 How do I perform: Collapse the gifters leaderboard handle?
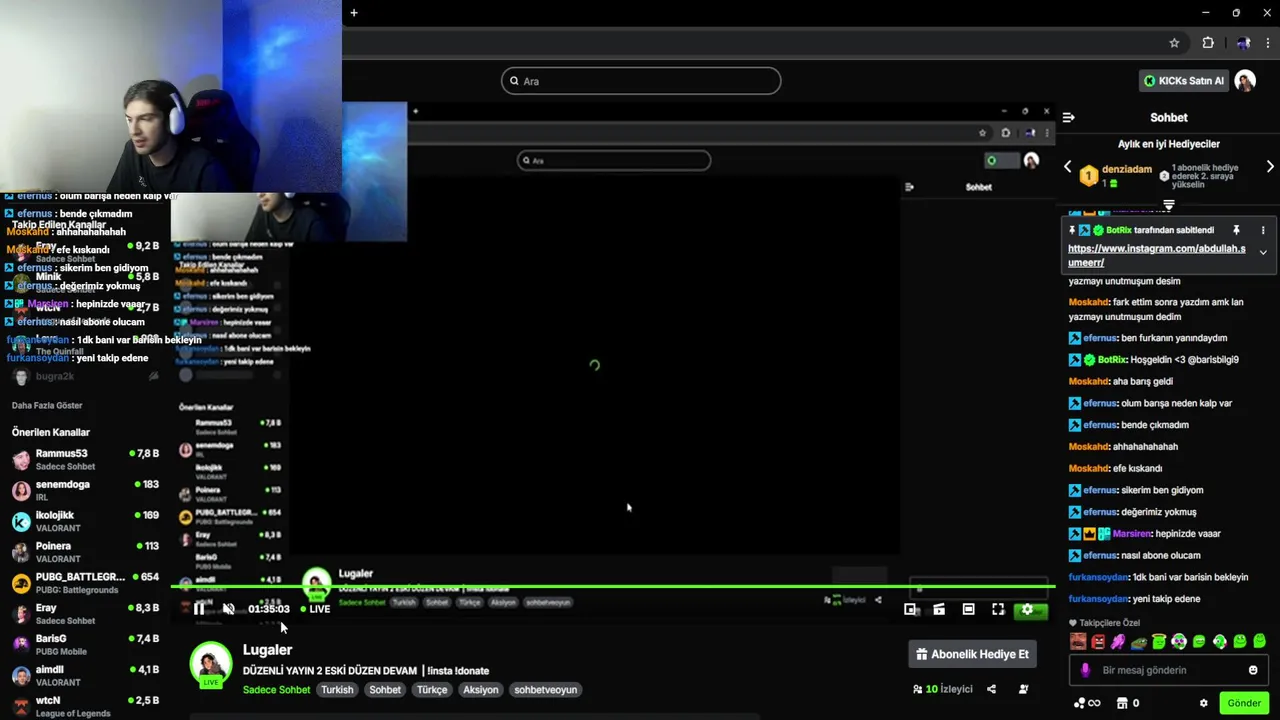1168,205
